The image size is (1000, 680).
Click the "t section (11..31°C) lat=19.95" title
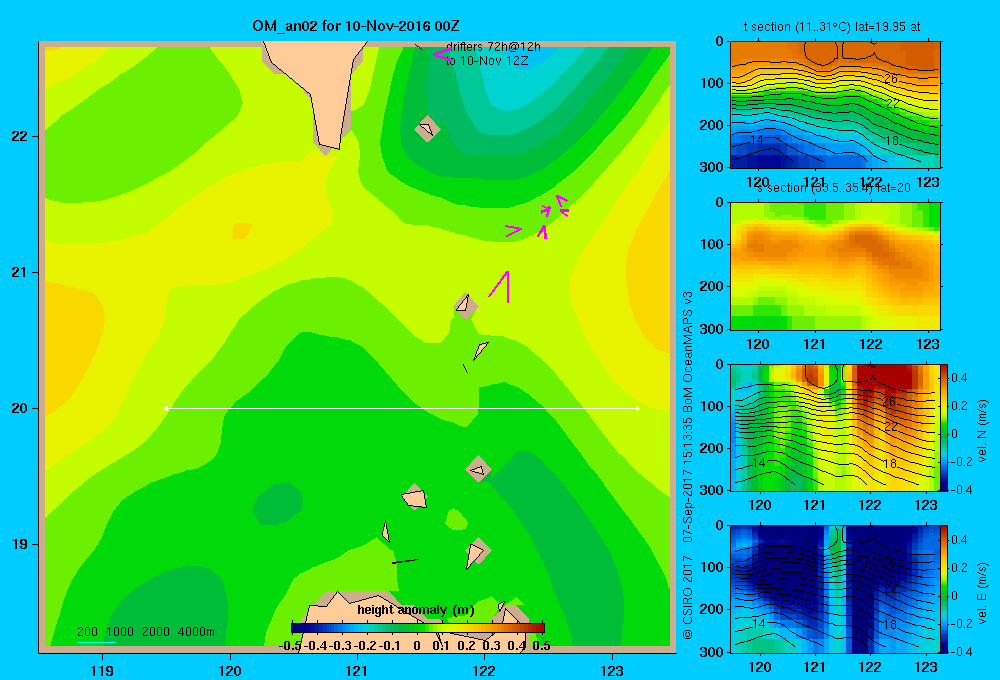coord(832,27)
